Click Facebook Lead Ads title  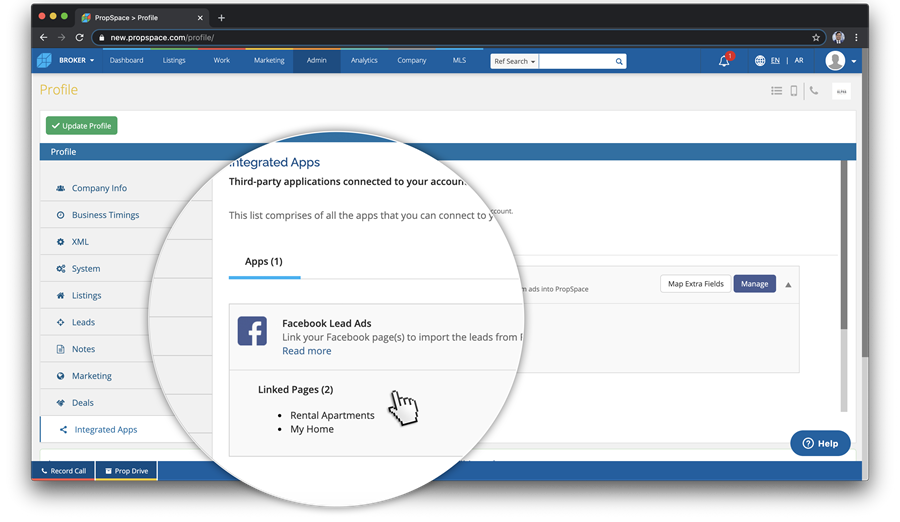327,323
